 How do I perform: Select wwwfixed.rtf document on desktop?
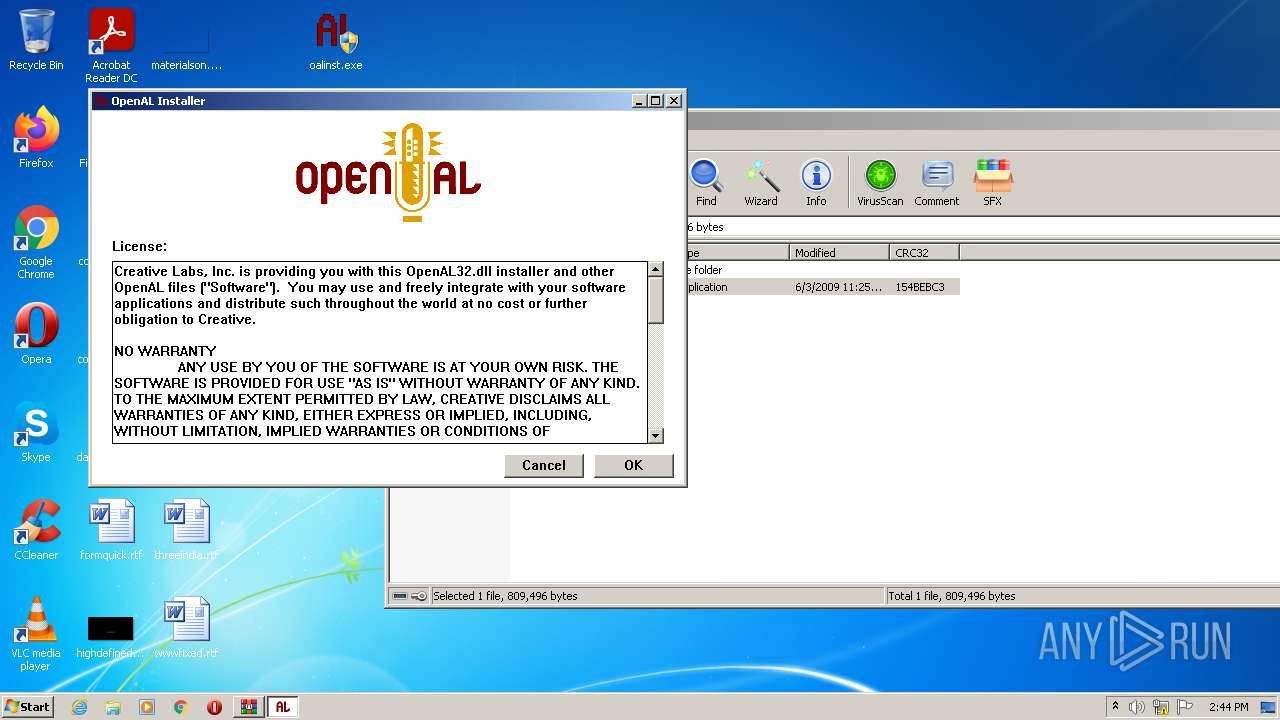tap(186, 628)
